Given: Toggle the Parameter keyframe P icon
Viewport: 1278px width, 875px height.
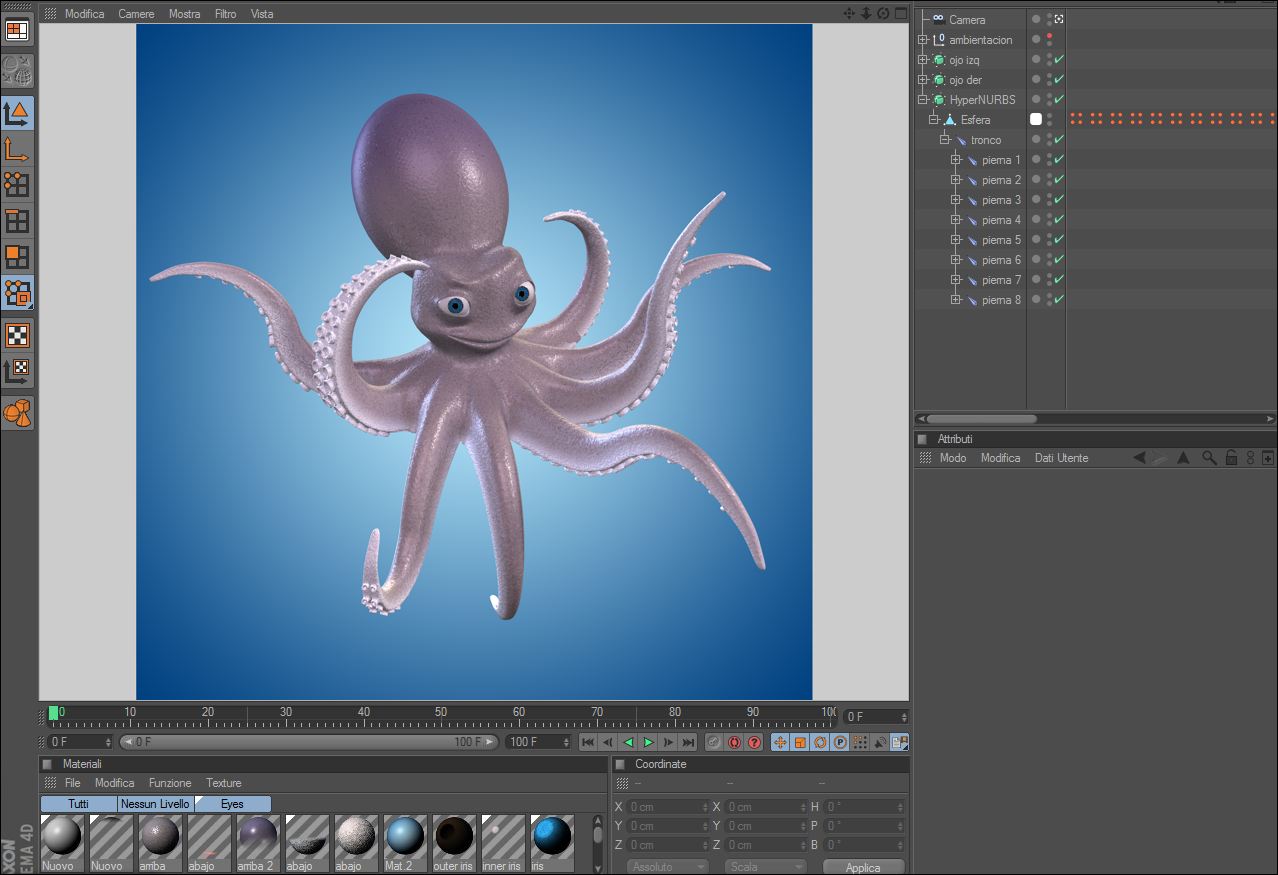Looking at the screenshot, I should 840,742.
